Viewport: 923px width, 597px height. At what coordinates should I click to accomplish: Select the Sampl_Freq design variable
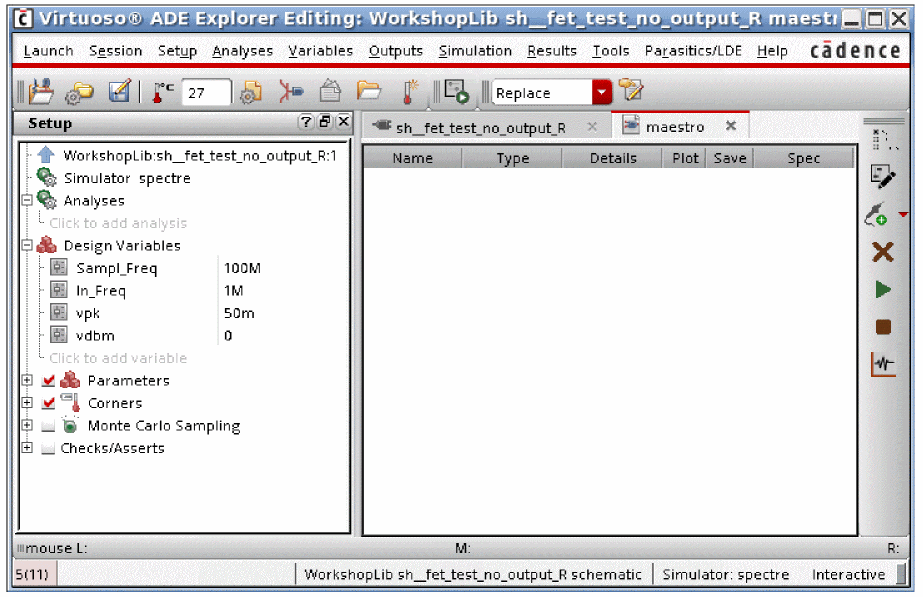point(117,268)
